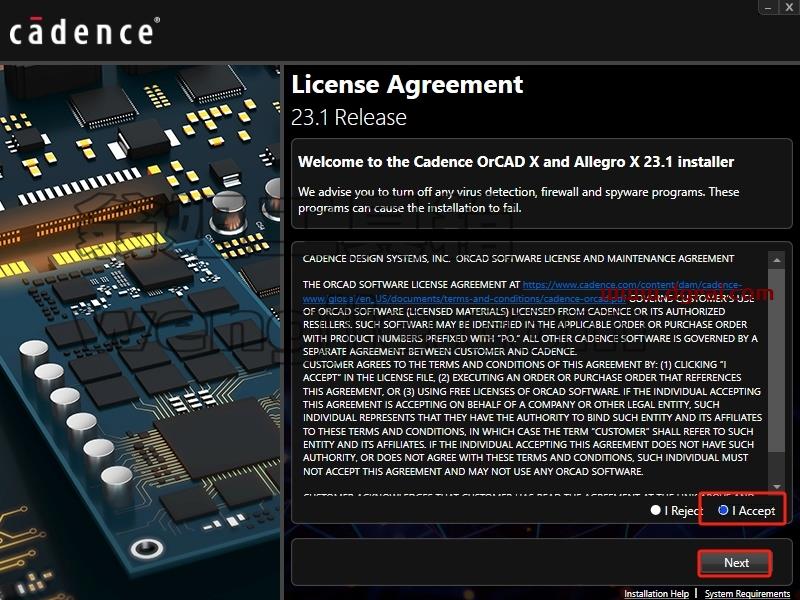This screenshot has width=800, height=600.
Task: Open the System Requirements link
Action: point(747,593)
